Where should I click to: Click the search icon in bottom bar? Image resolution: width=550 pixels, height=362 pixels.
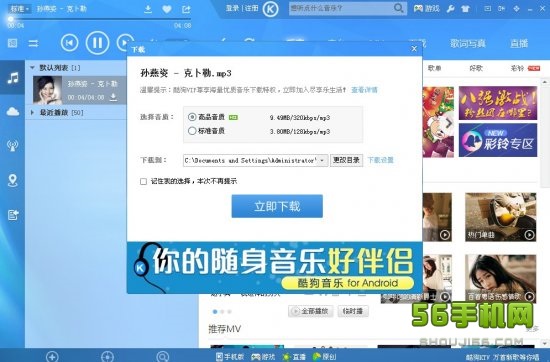[162, 357]
